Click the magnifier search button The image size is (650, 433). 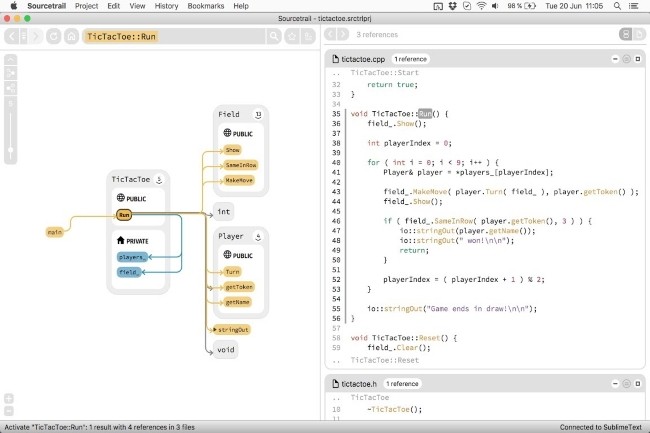coord(274,36)
